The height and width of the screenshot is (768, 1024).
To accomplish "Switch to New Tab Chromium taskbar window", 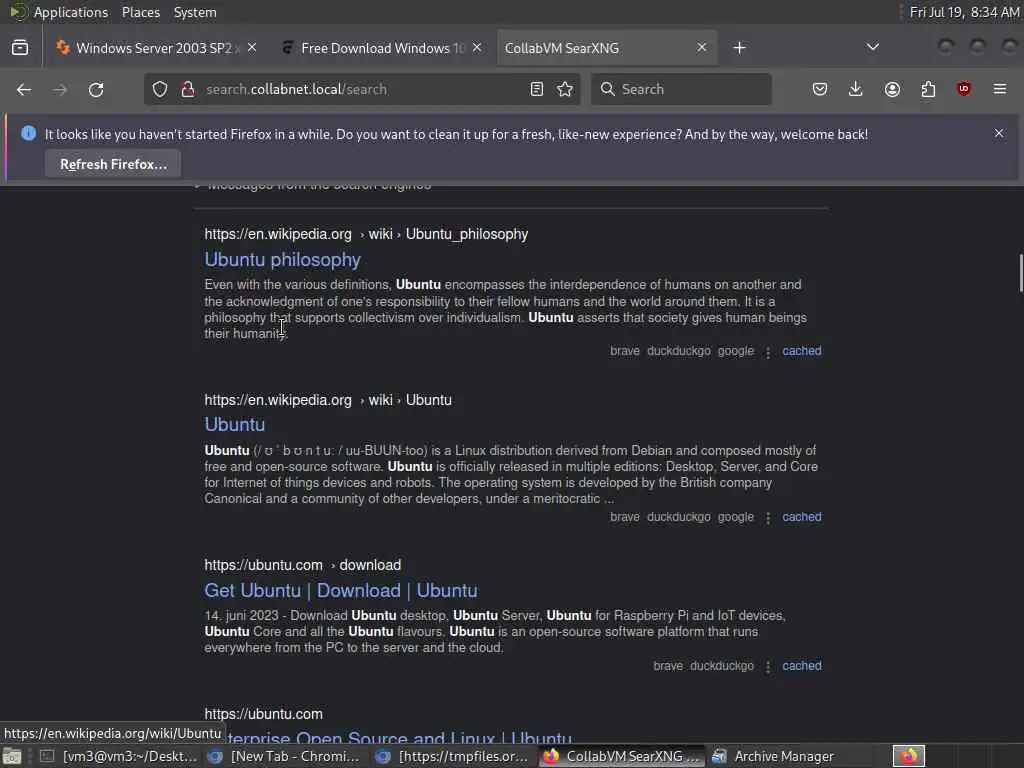I will 285,756.
